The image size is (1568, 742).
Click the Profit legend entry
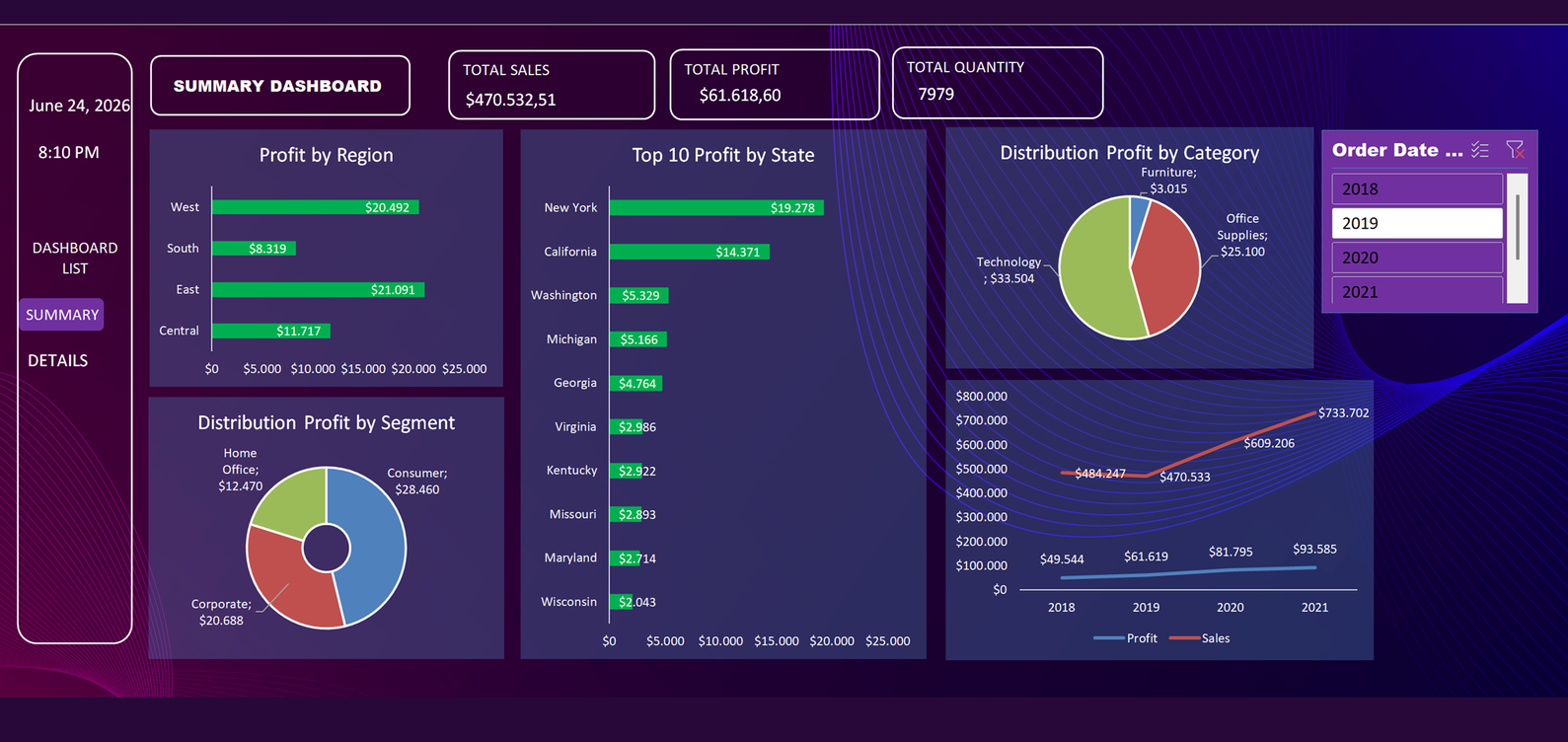(x=1126, y=638)
